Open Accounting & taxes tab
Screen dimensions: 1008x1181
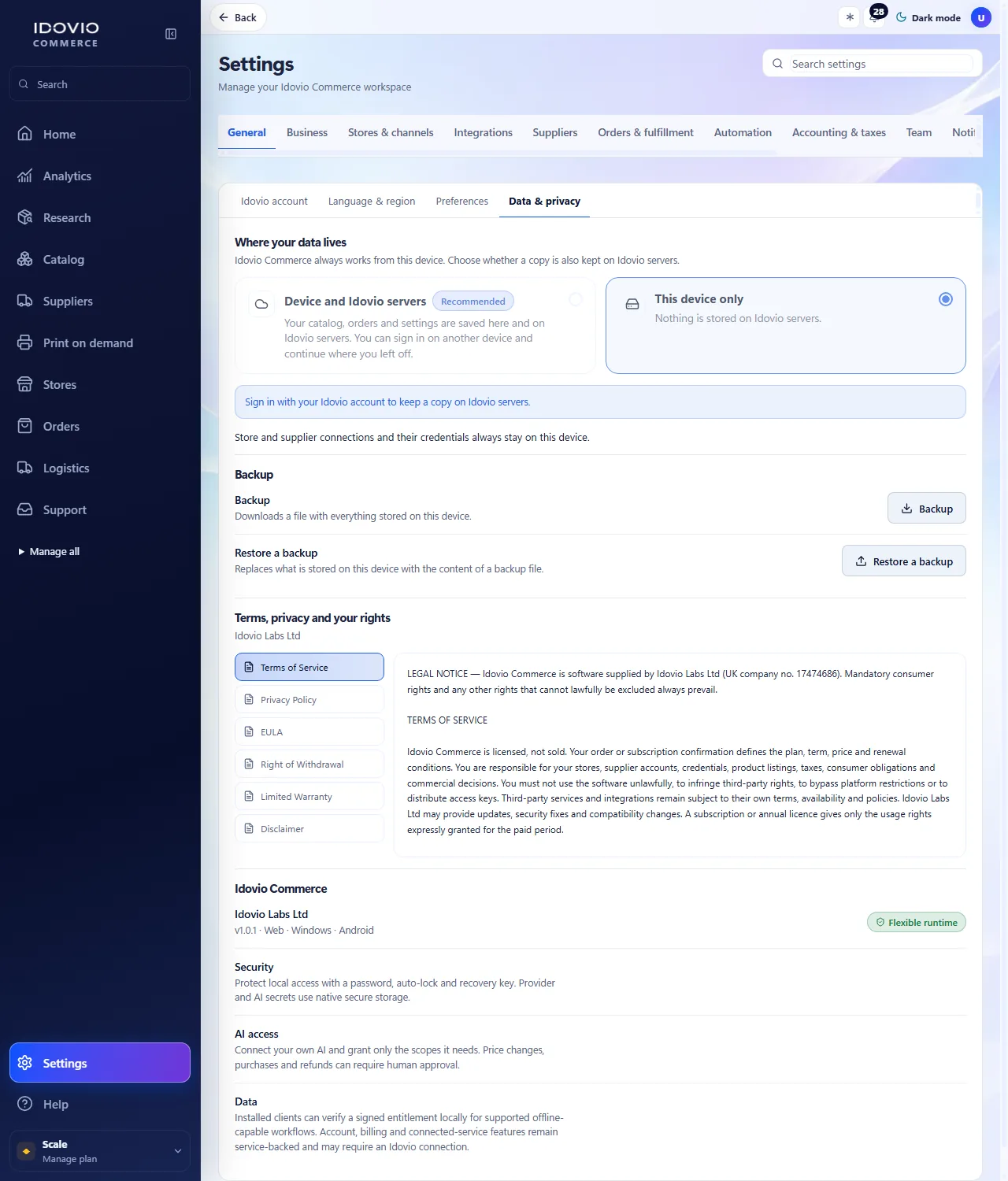[x=839, y=132]
